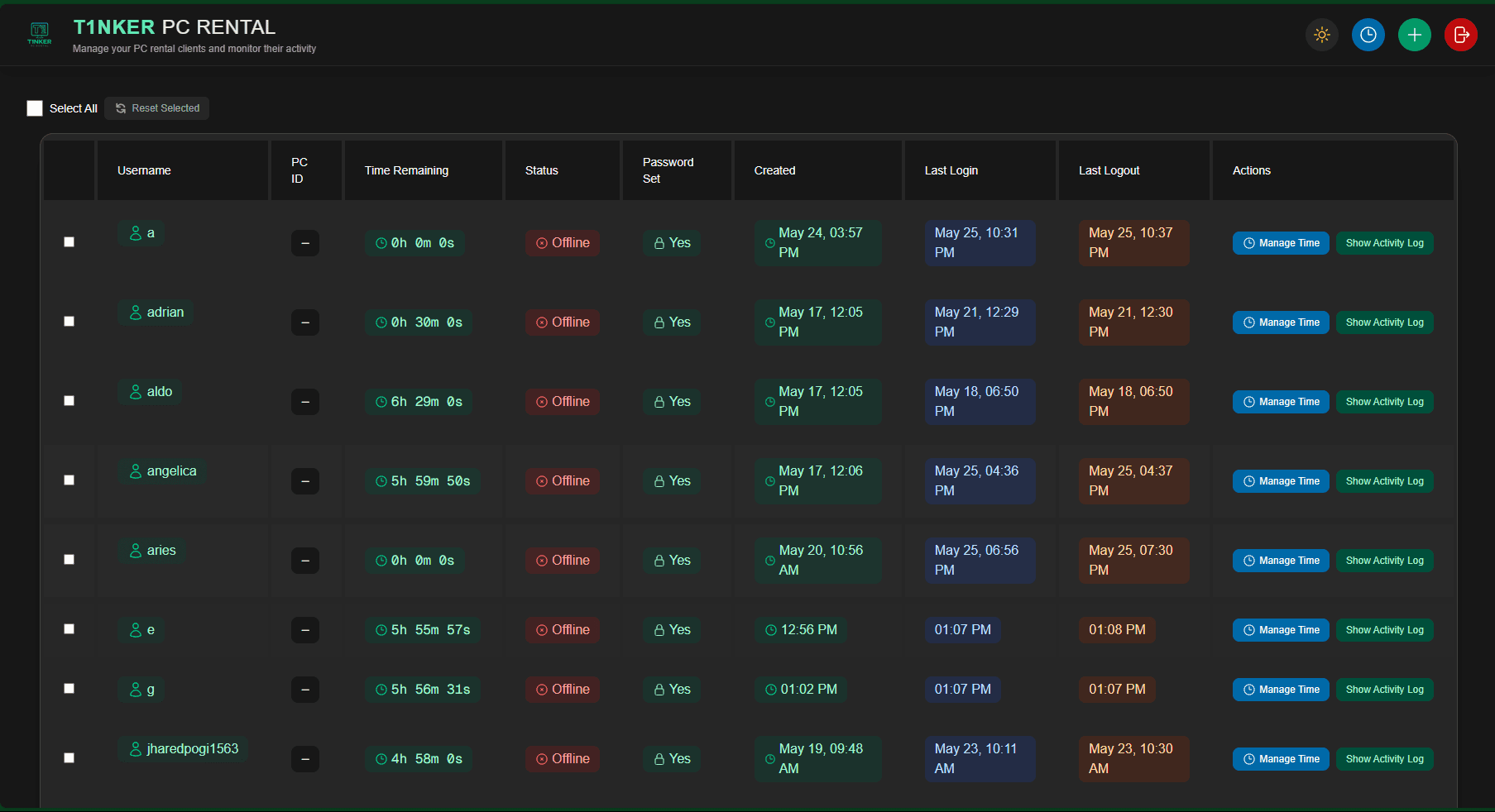This screenshot has width=1495, height=812.
Task: Manage Time for user aries
Action: (1281, 561)
